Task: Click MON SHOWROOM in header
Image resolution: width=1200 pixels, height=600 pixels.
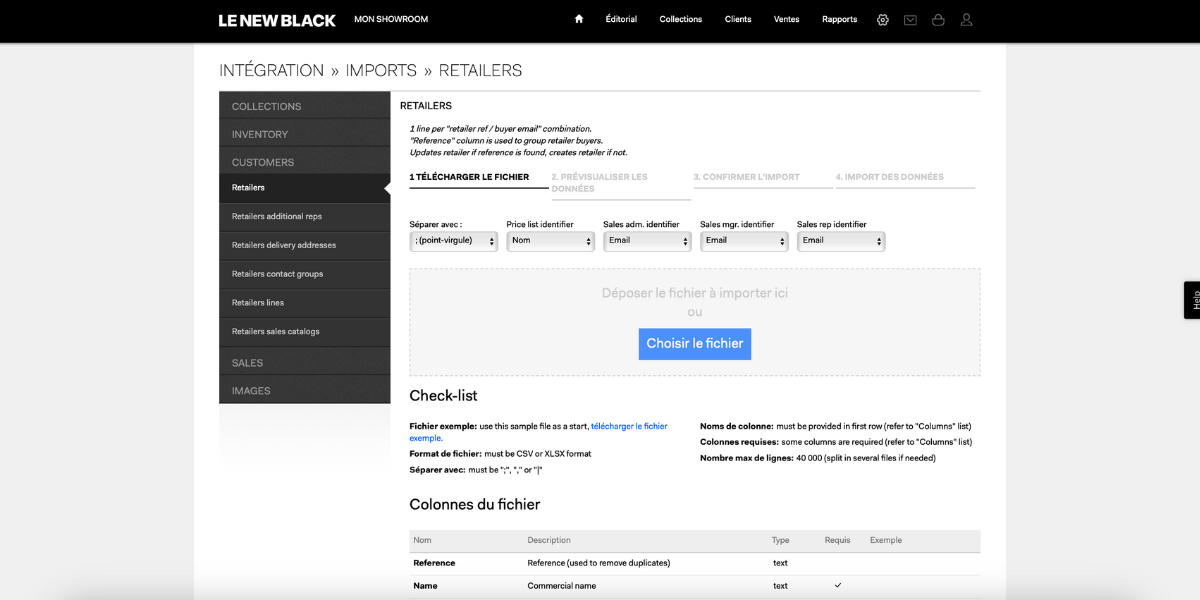Action: 391,19
